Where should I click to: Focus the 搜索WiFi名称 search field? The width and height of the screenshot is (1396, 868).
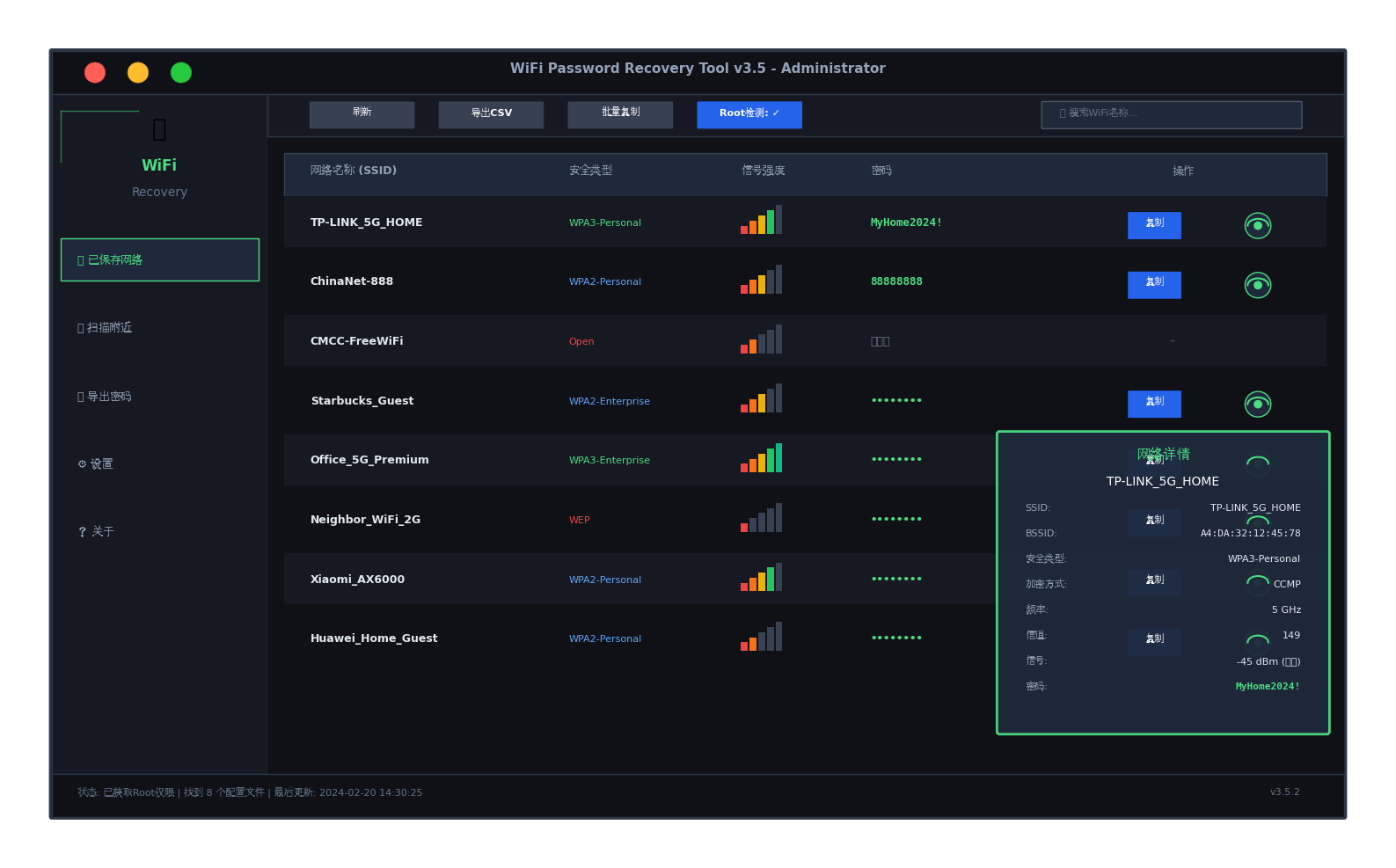coord(1171,114)
